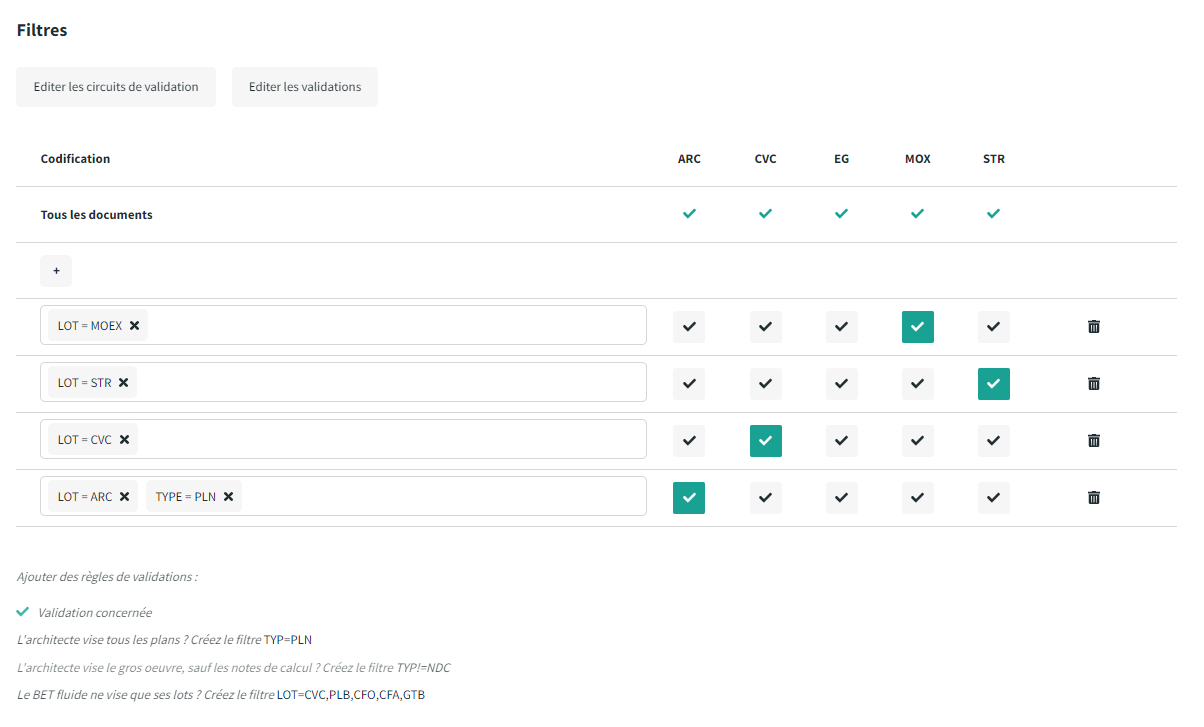Screen dimensions: 1204x727
Task: Delete the LOT = ARC, TYPE = PLN row
Action: coord(1093,498)
